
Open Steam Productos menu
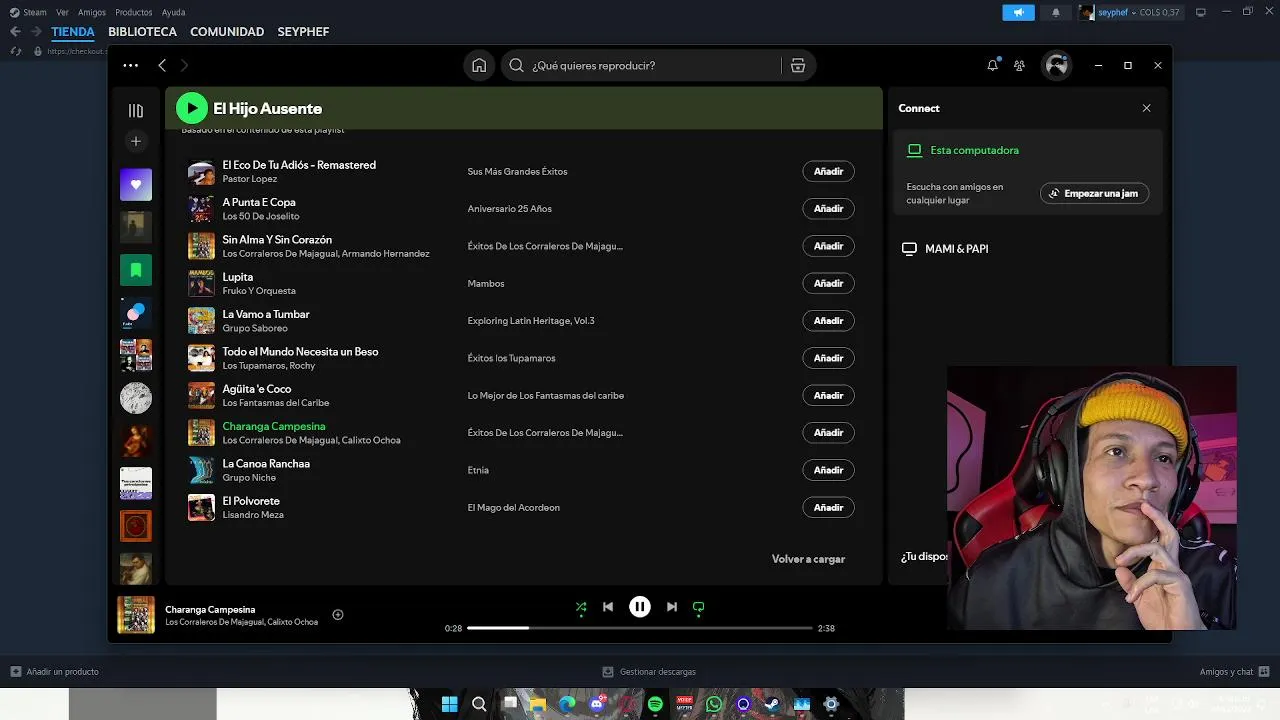(x=134, y=12)
